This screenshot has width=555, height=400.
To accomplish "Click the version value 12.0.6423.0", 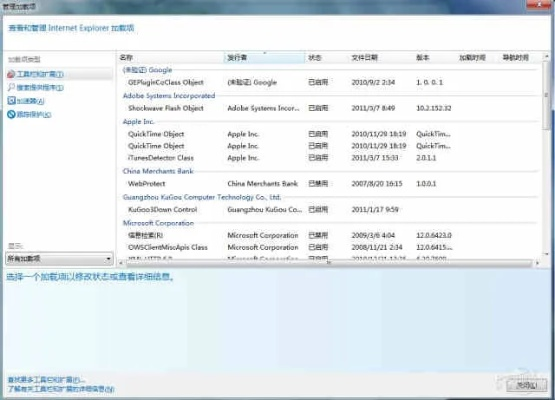I will pyautogui.click(x=434, y=235).
